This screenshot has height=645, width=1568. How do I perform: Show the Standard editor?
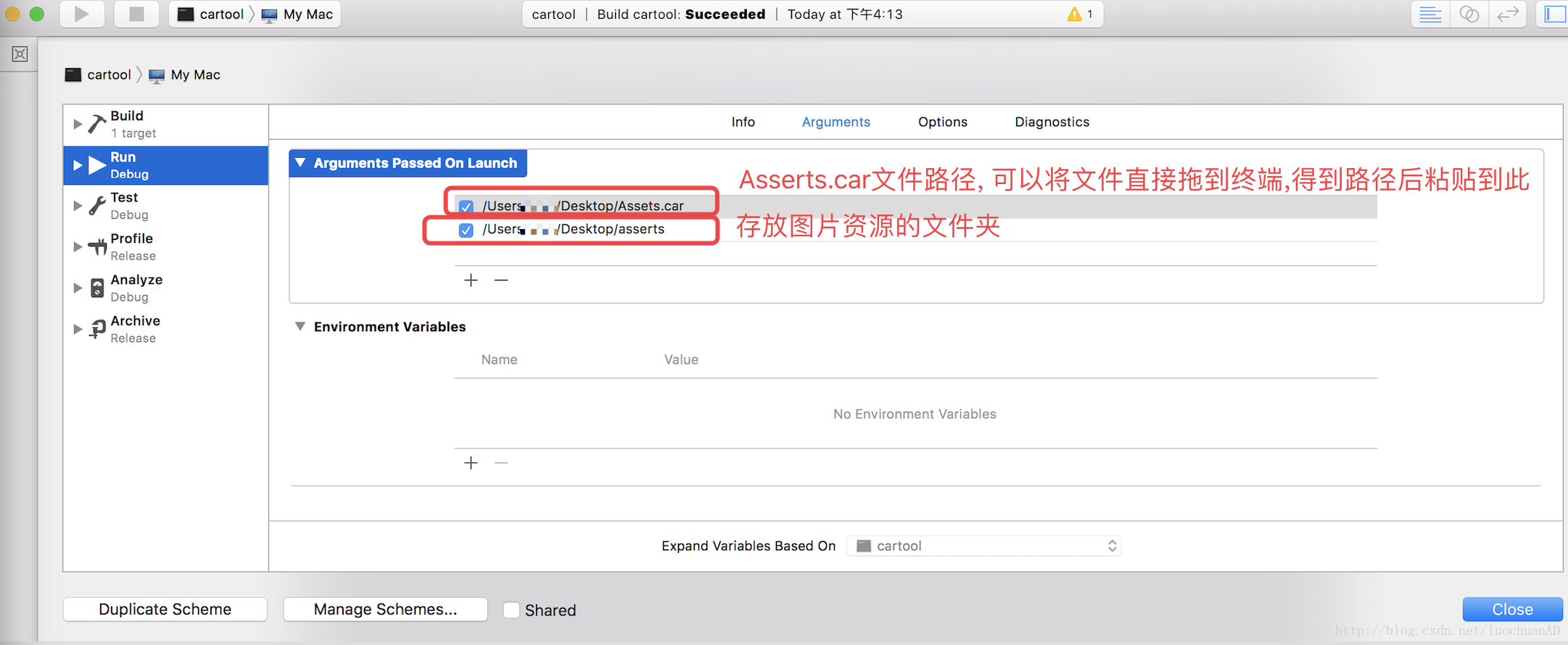[1430, 14]
